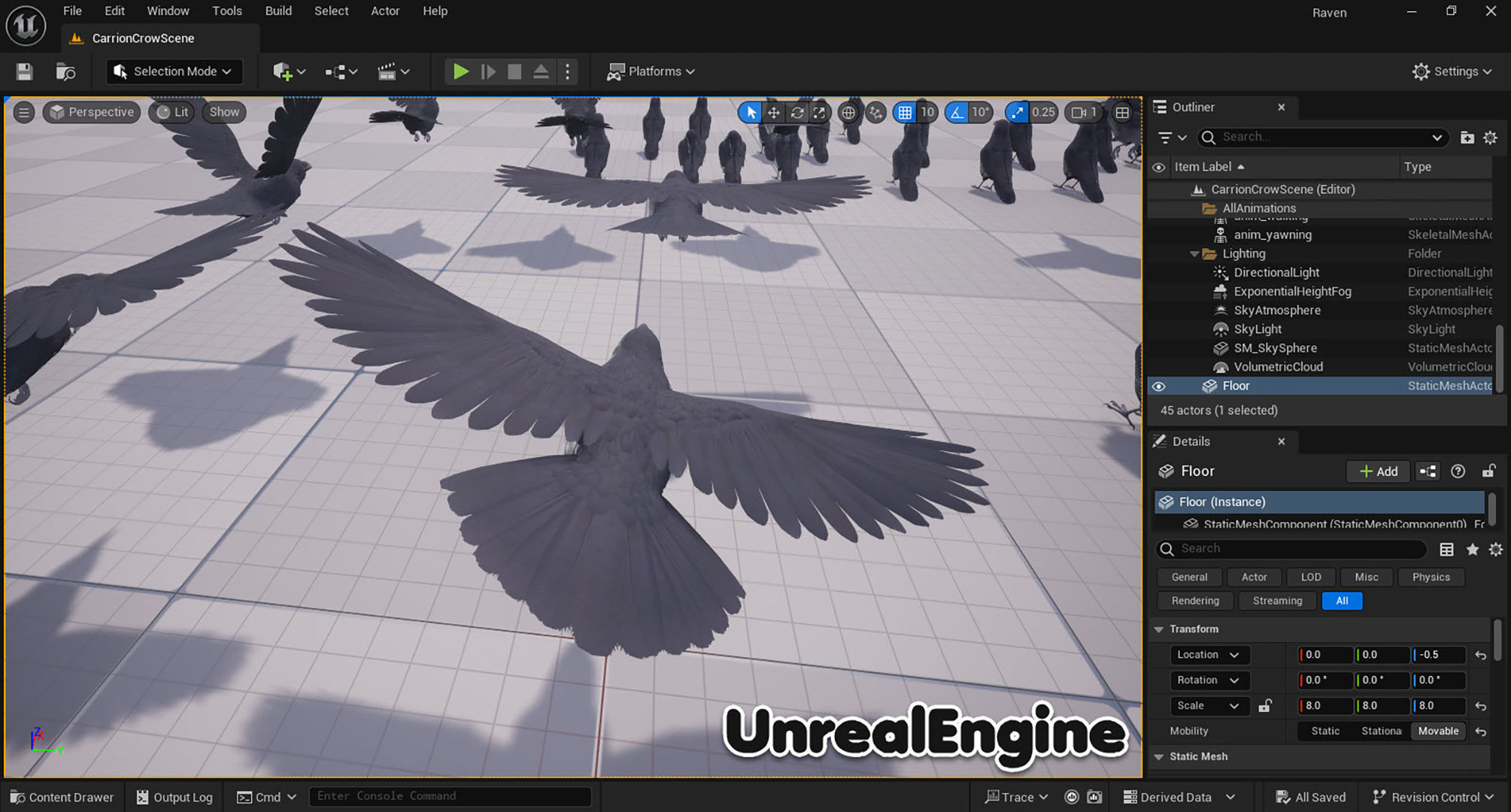
Task: Click the Eject from player button
Action: (x=541, y=71)
